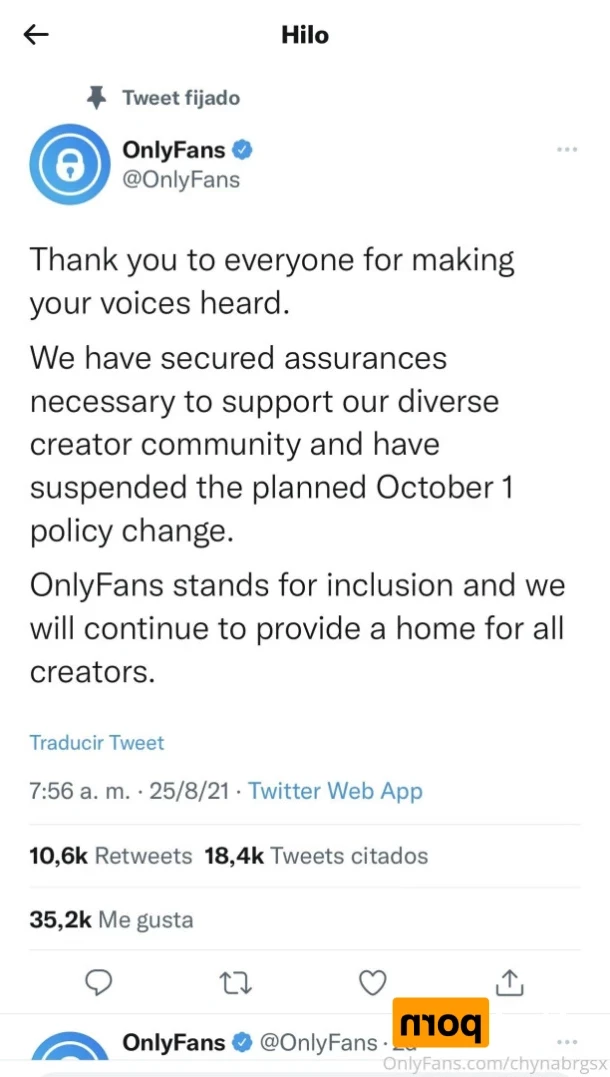The height and width of the screenshot is (1077, 610).
Task: Click the pin icon next to Tweet fijado
Action: pos(98,98)
